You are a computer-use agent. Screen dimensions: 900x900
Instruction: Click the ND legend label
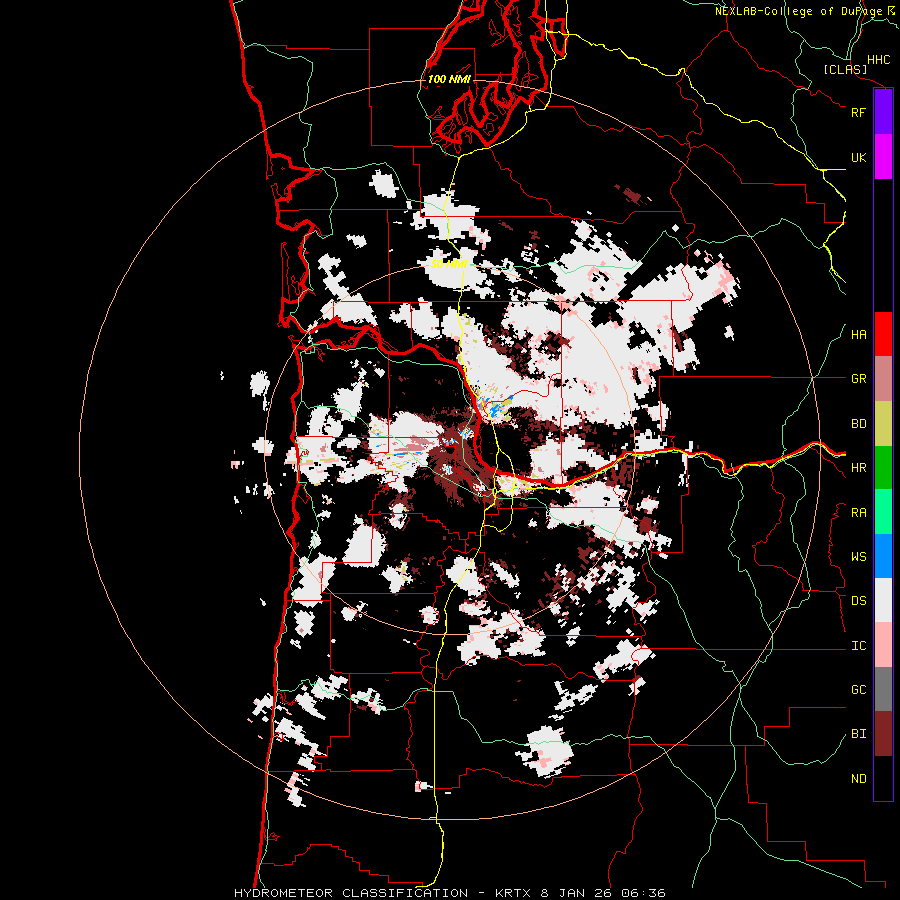858,779
